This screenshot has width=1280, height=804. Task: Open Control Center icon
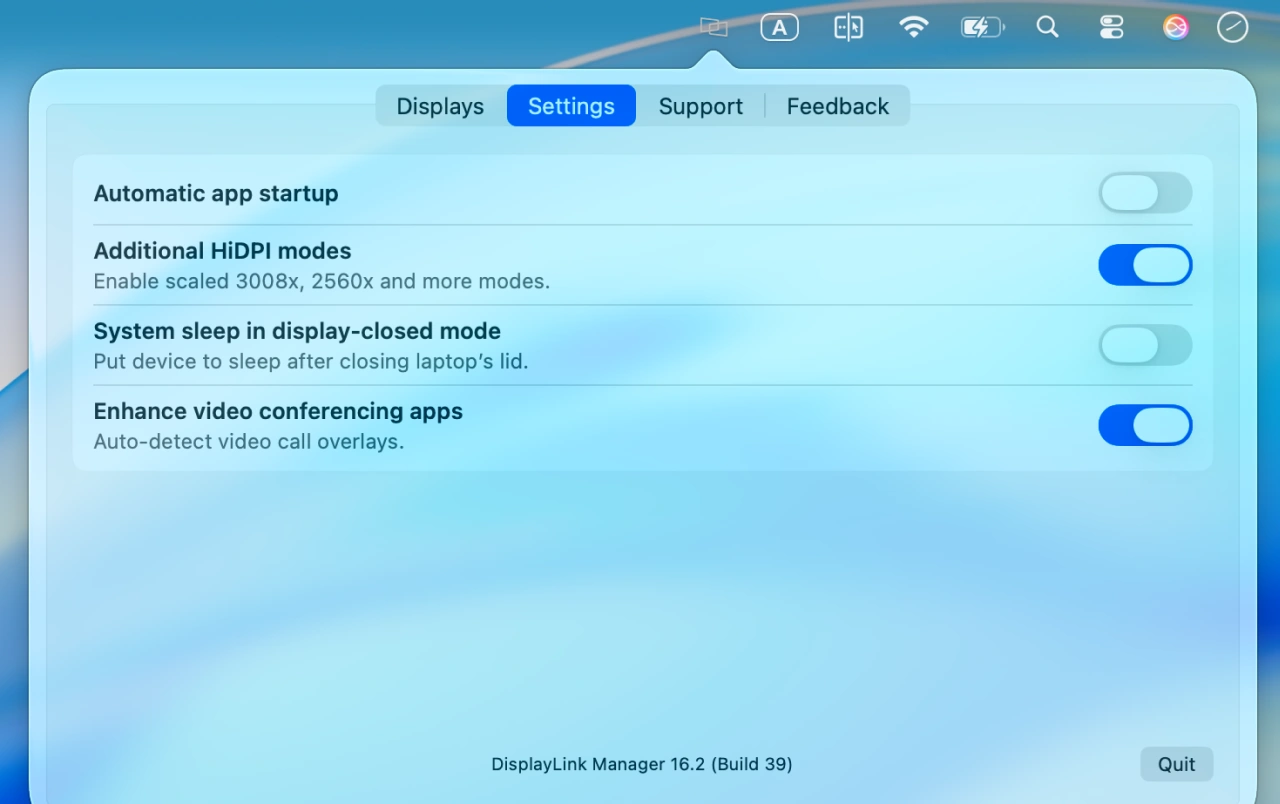1111,27
